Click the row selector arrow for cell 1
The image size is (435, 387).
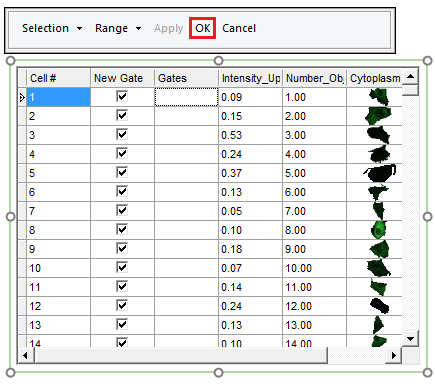point(22,97)
